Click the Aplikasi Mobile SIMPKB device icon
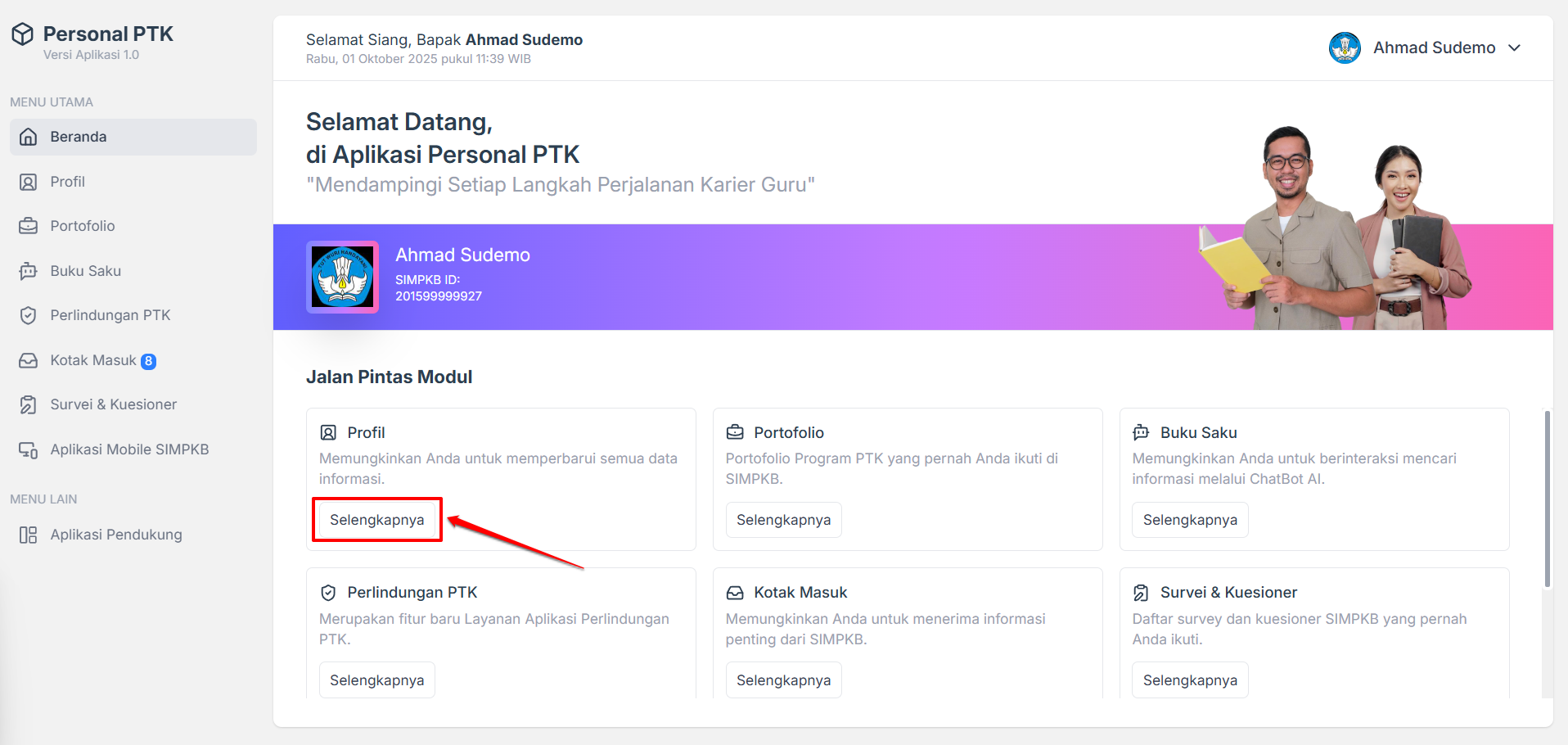This screenshot has width=1568, height=745. click(x=29, y=449)
